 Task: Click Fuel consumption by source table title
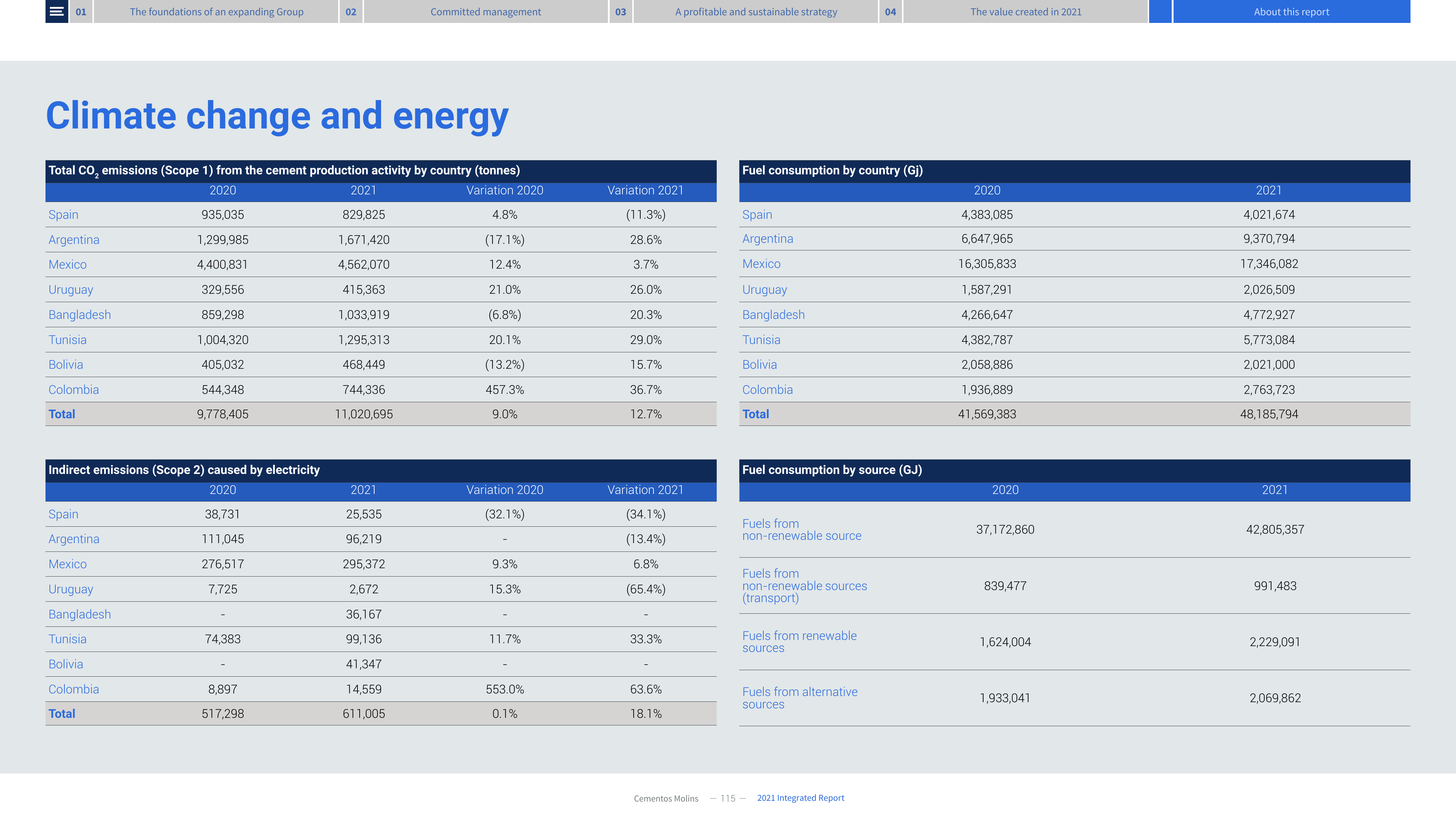pos(831,470)
